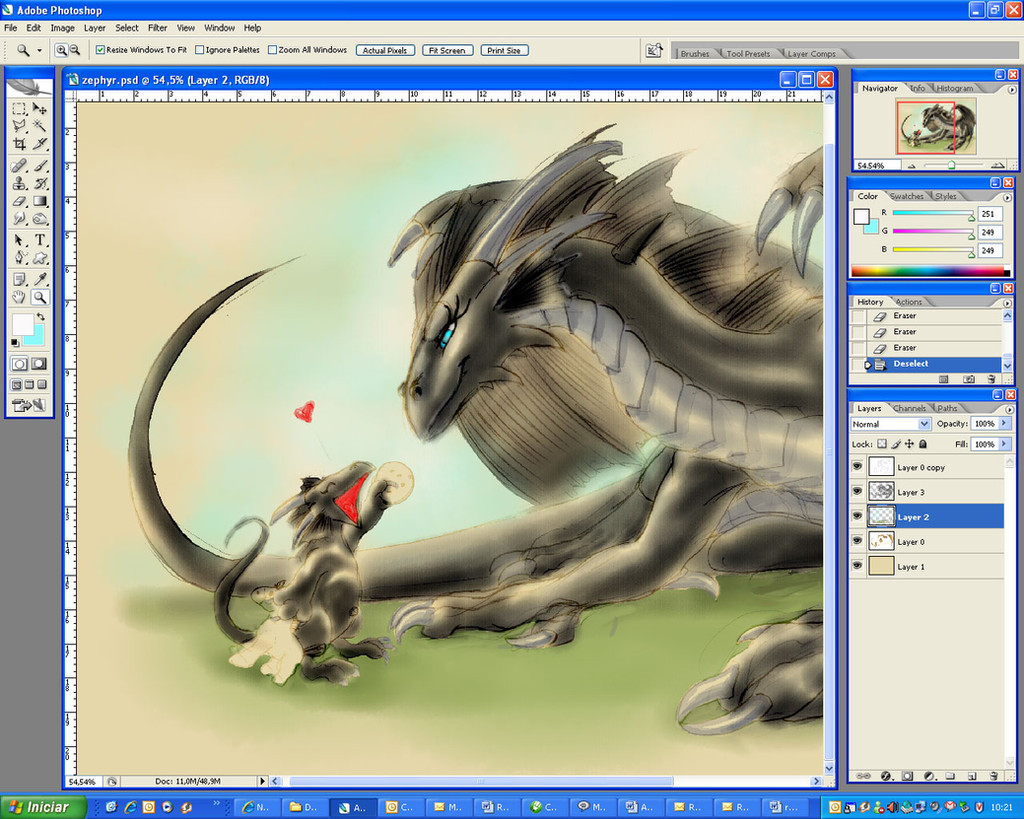The width and height of the screenshot is (1024, 819).
Task: Uncheck Resize Windows To Fit
Action: tap(101, 50)
